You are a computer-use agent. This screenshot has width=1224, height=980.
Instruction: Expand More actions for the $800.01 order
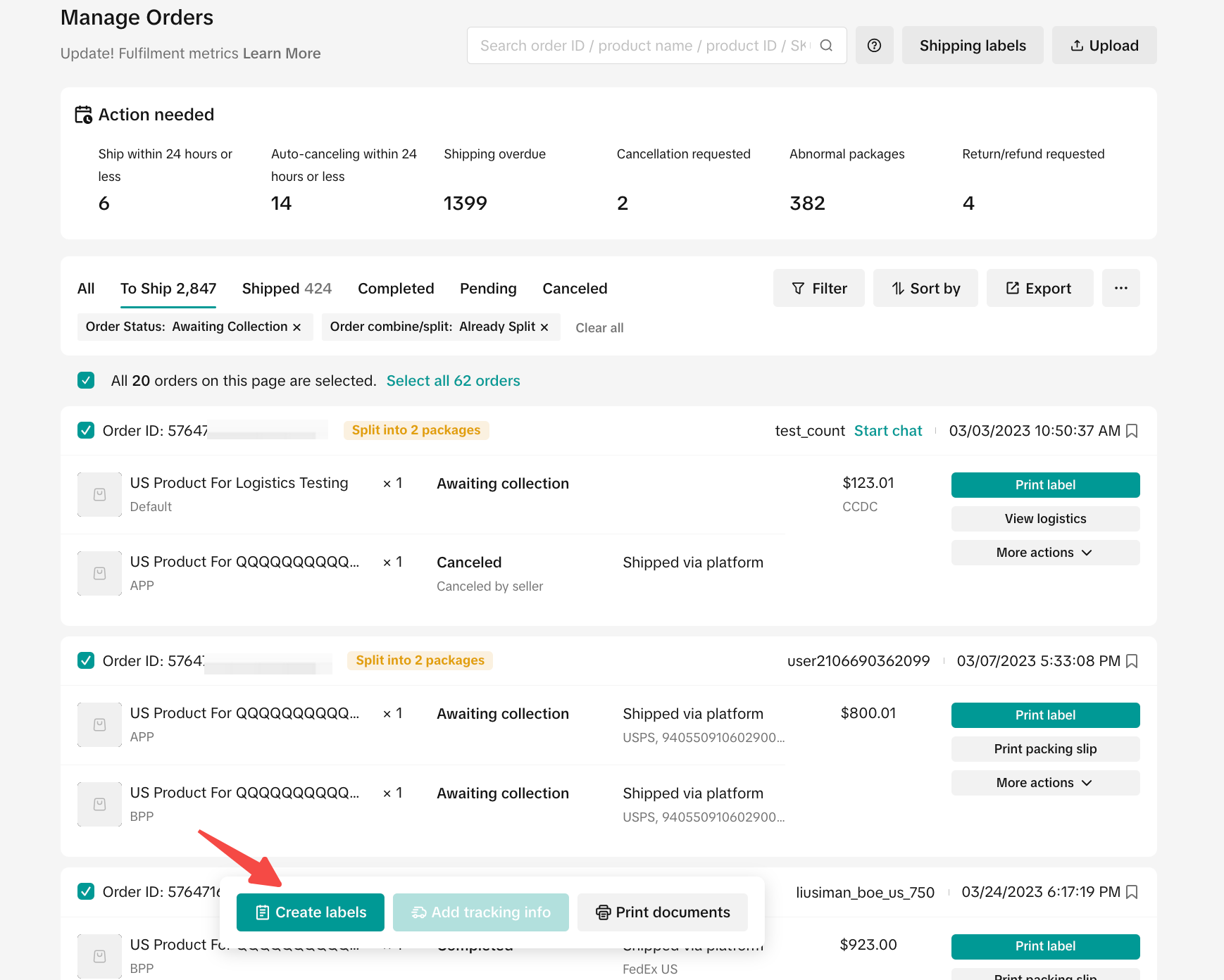point(1044,783)
